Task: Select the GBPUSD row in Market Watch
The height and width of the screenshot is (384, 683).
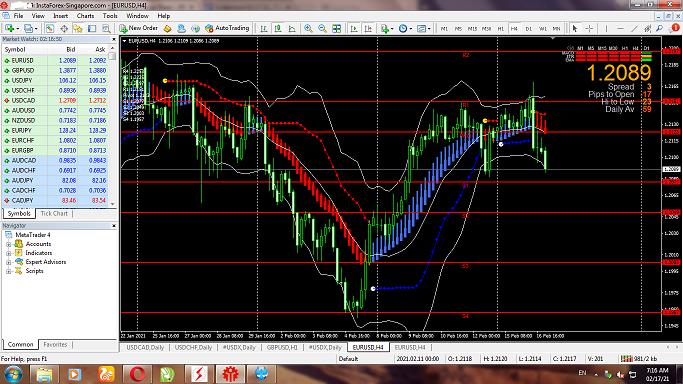Action: (55, 70)
